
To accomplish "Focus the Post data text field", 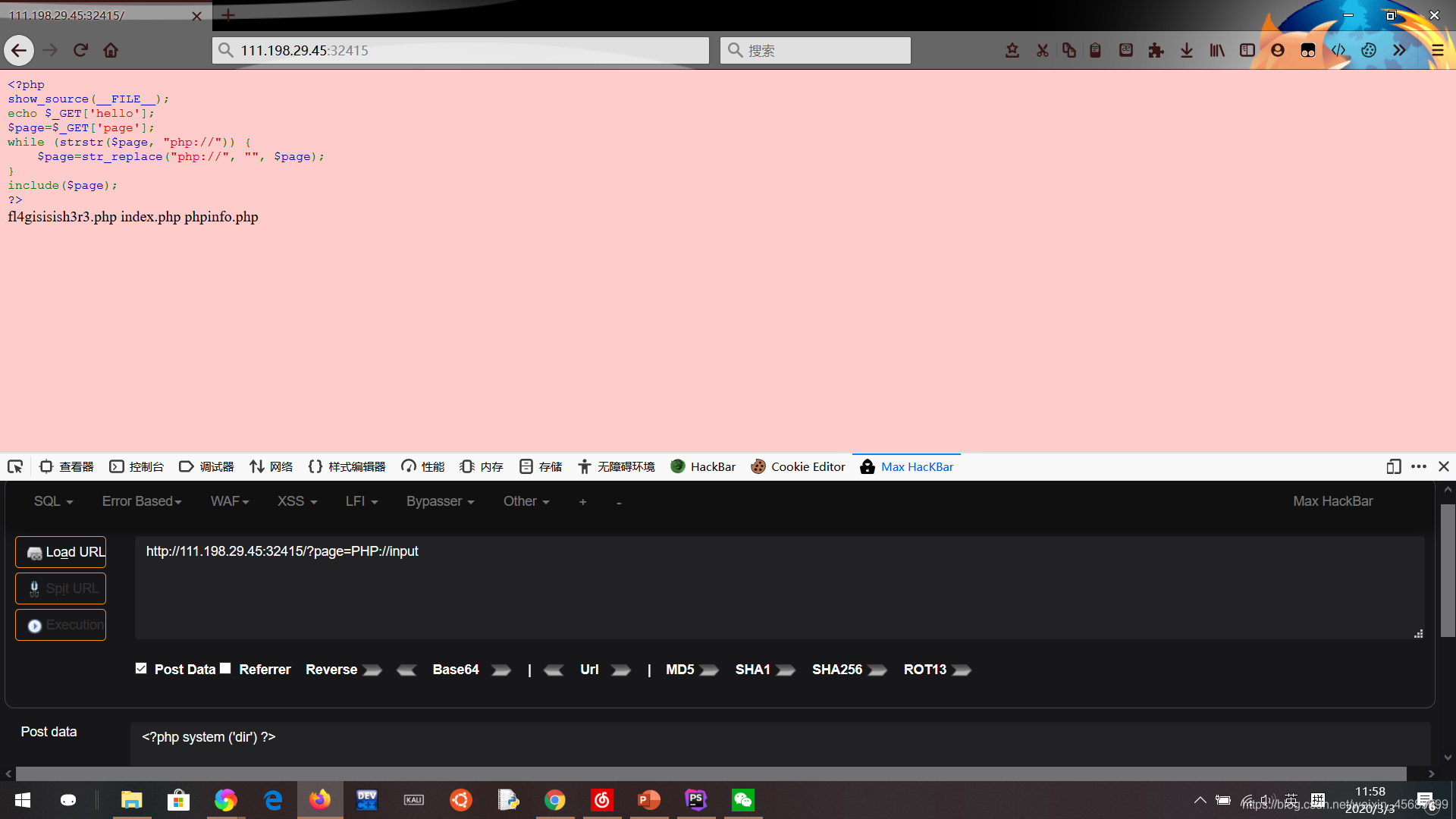I will [x=780, y=743].
